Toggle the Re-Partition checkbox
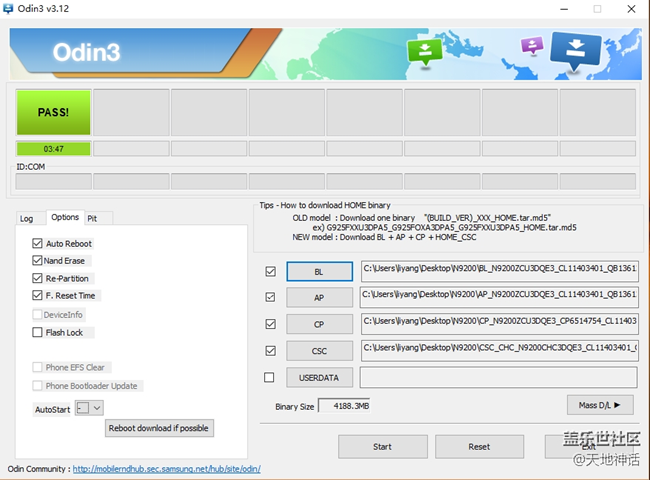This screenshot has height=480, width=650. click(x=37, y=278)
